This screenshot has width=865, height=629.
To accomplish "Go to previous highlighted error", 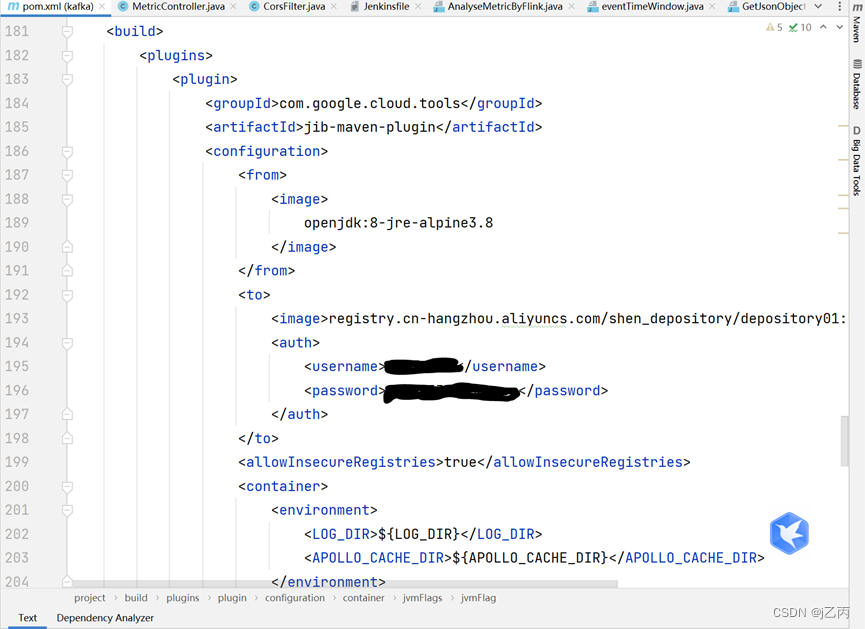I will (823, 27).
